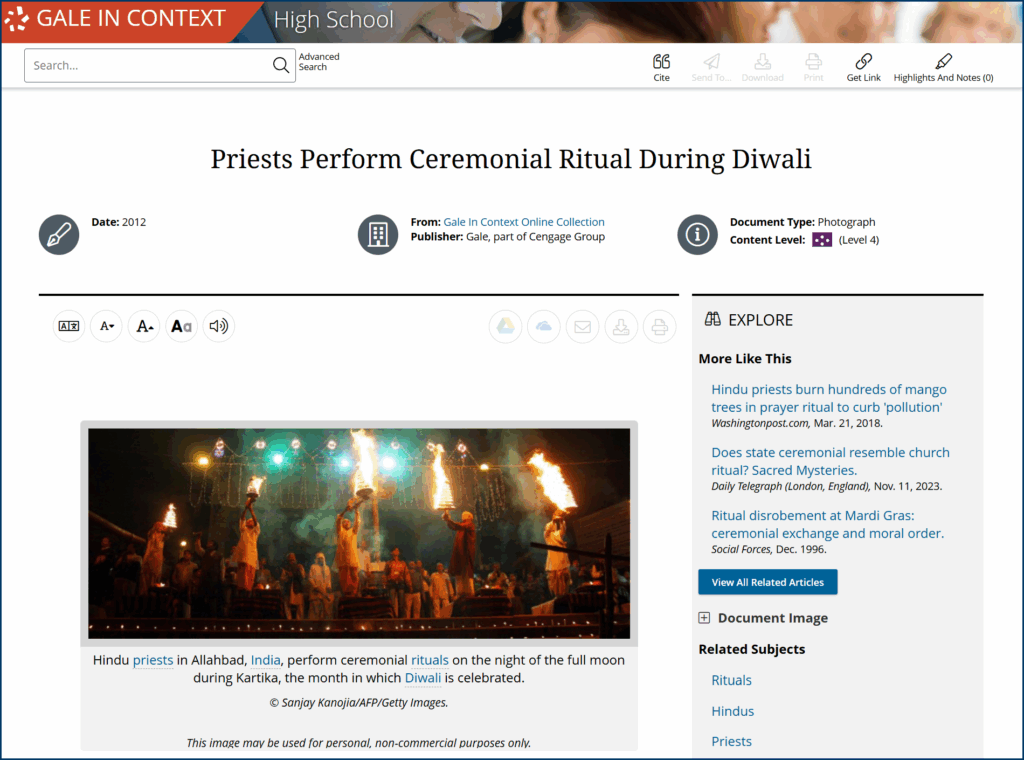Open Hindu priests burn mango trees article

829,398
